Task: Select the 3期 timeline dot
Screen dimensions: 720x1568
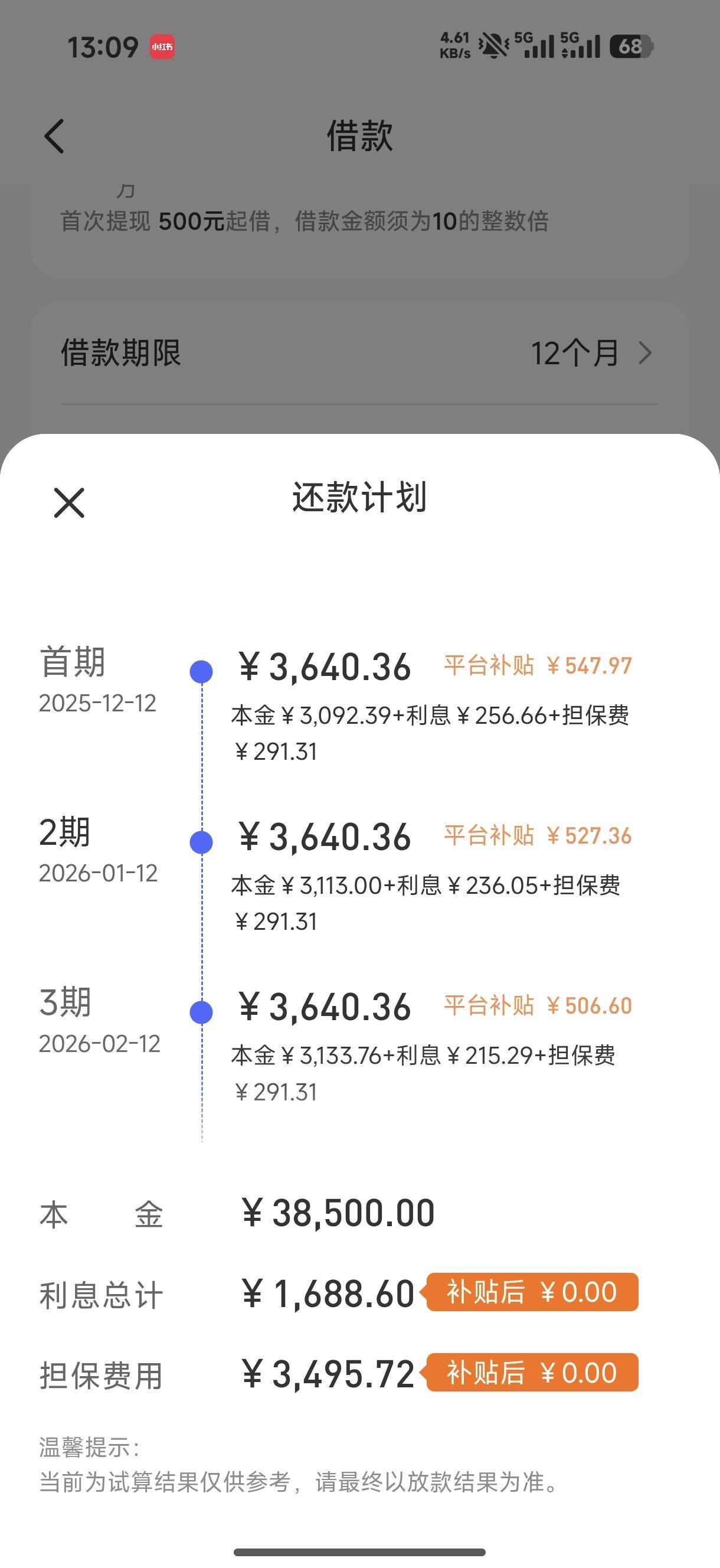Action: tap(201, 1012)
